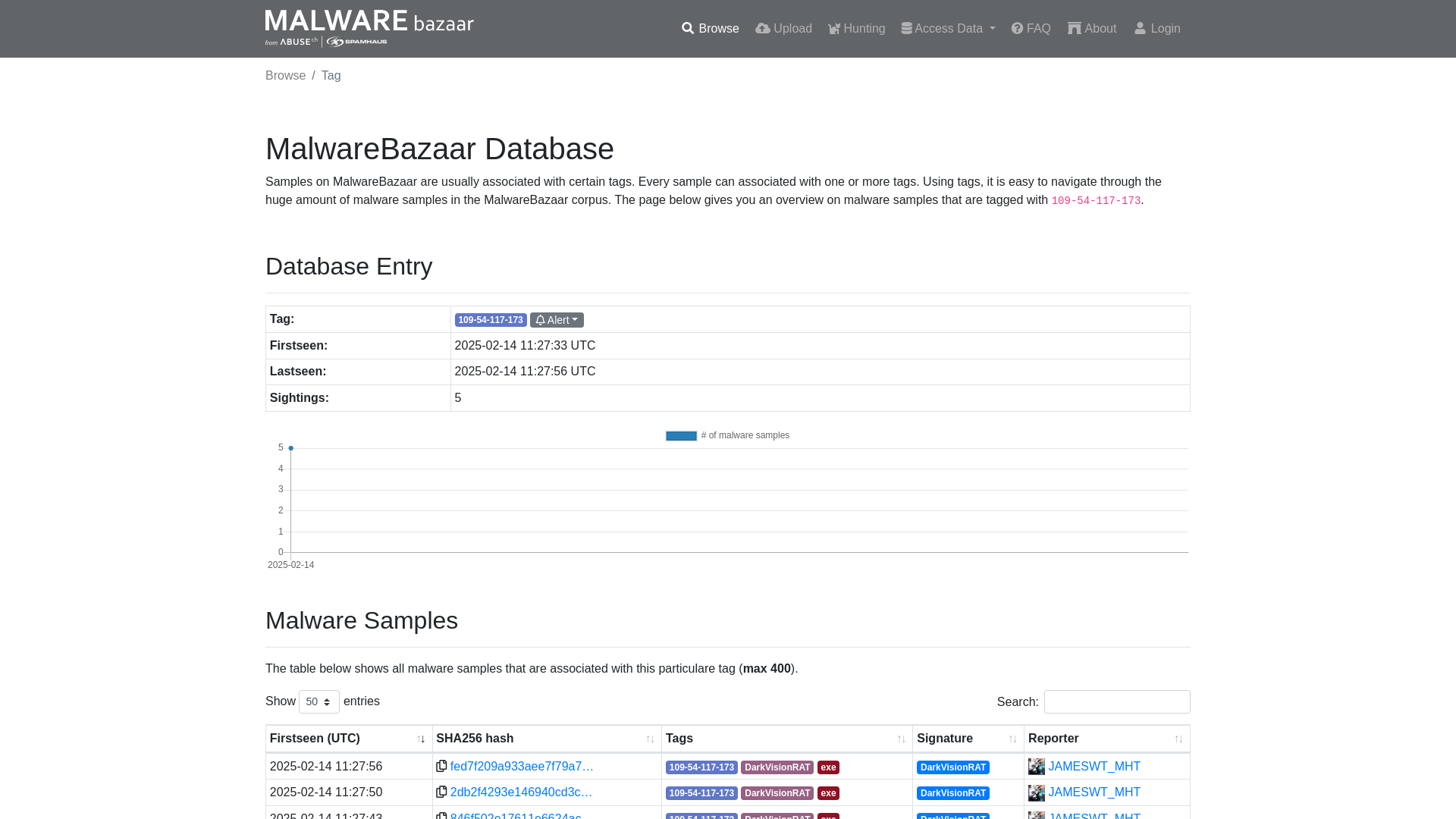Sort by Firstseen (UTC) column
1456x819 pixels.
349,739
